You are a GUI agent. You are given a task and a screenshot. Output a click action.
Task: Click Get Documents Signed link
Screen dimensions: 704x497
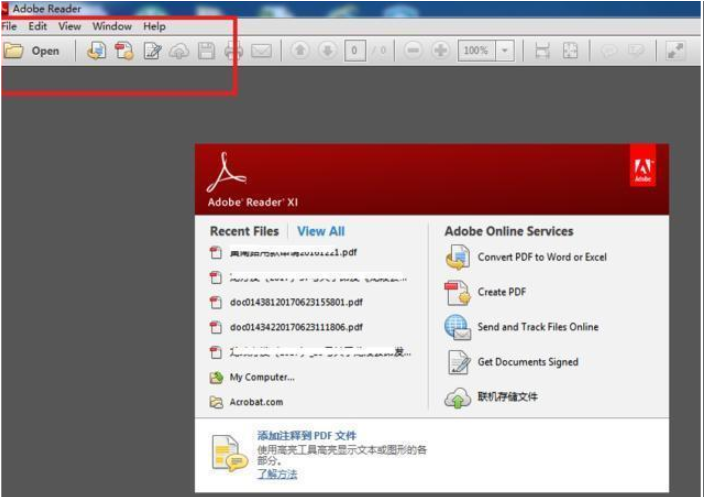pyautogui.click(x=528, y=362)
